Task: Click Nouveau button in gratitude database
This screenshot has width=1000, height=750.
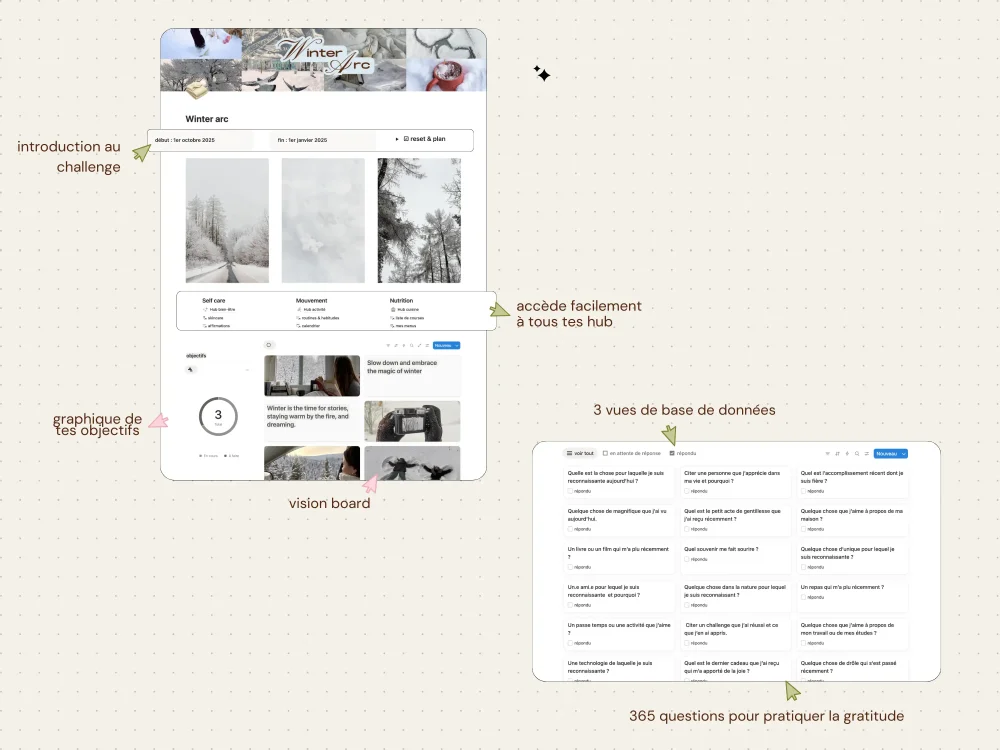Action: (x=886, y=453)
